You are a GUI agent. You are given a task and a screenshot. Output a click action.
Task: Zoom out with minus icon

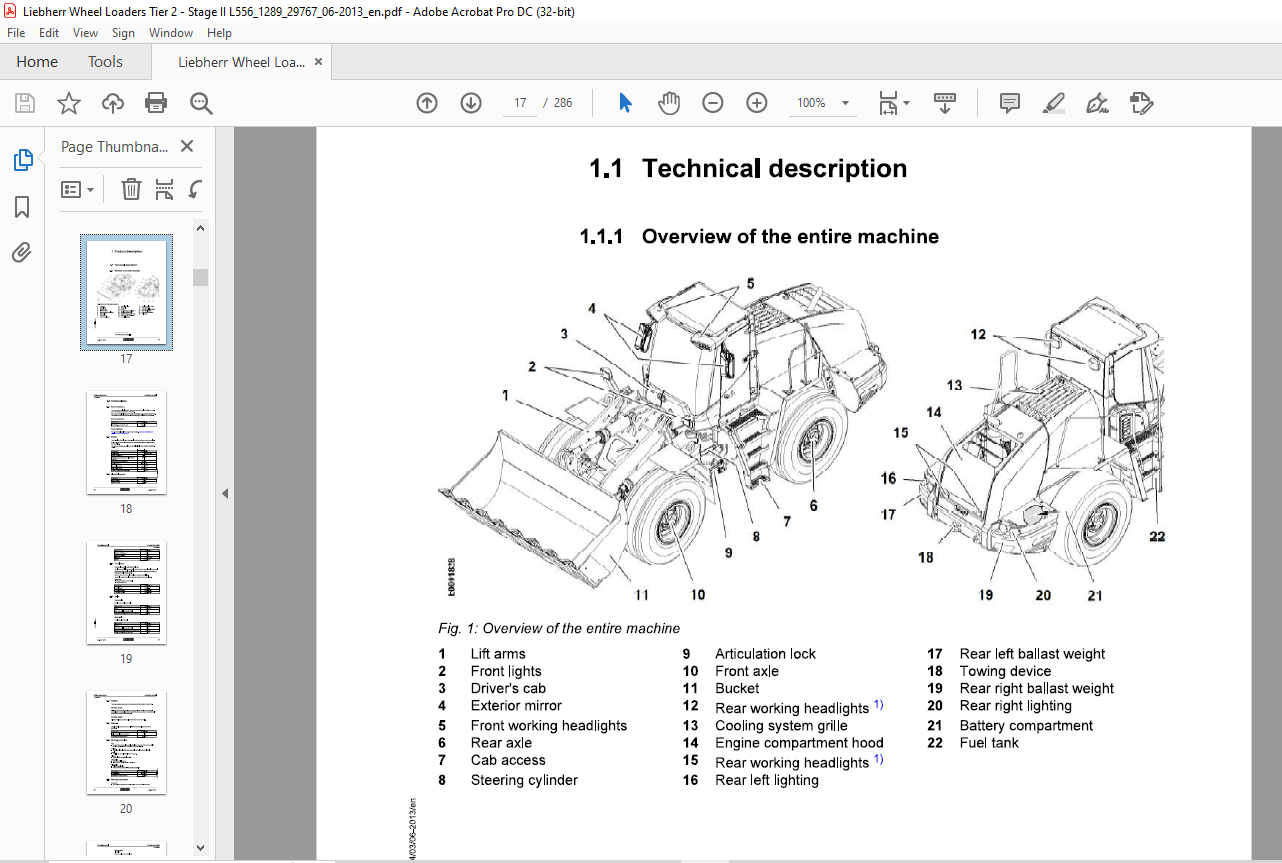[x=713, y=103]
